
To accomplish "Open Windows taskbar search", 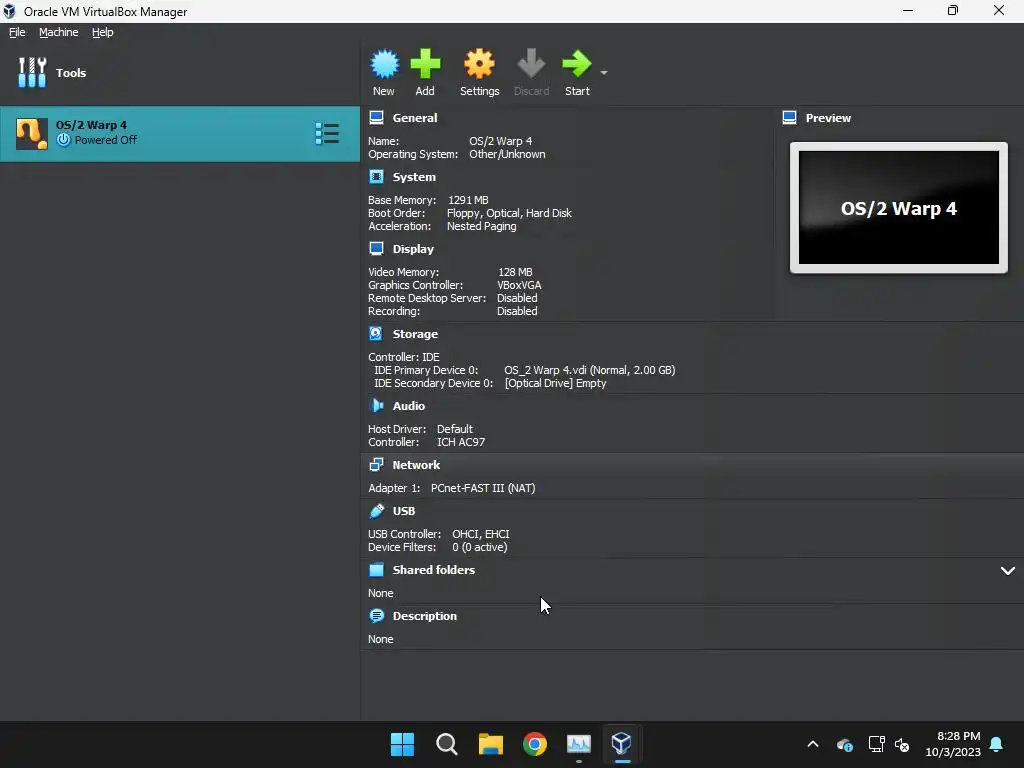I will pyautogui.click(x=447, y=744).
